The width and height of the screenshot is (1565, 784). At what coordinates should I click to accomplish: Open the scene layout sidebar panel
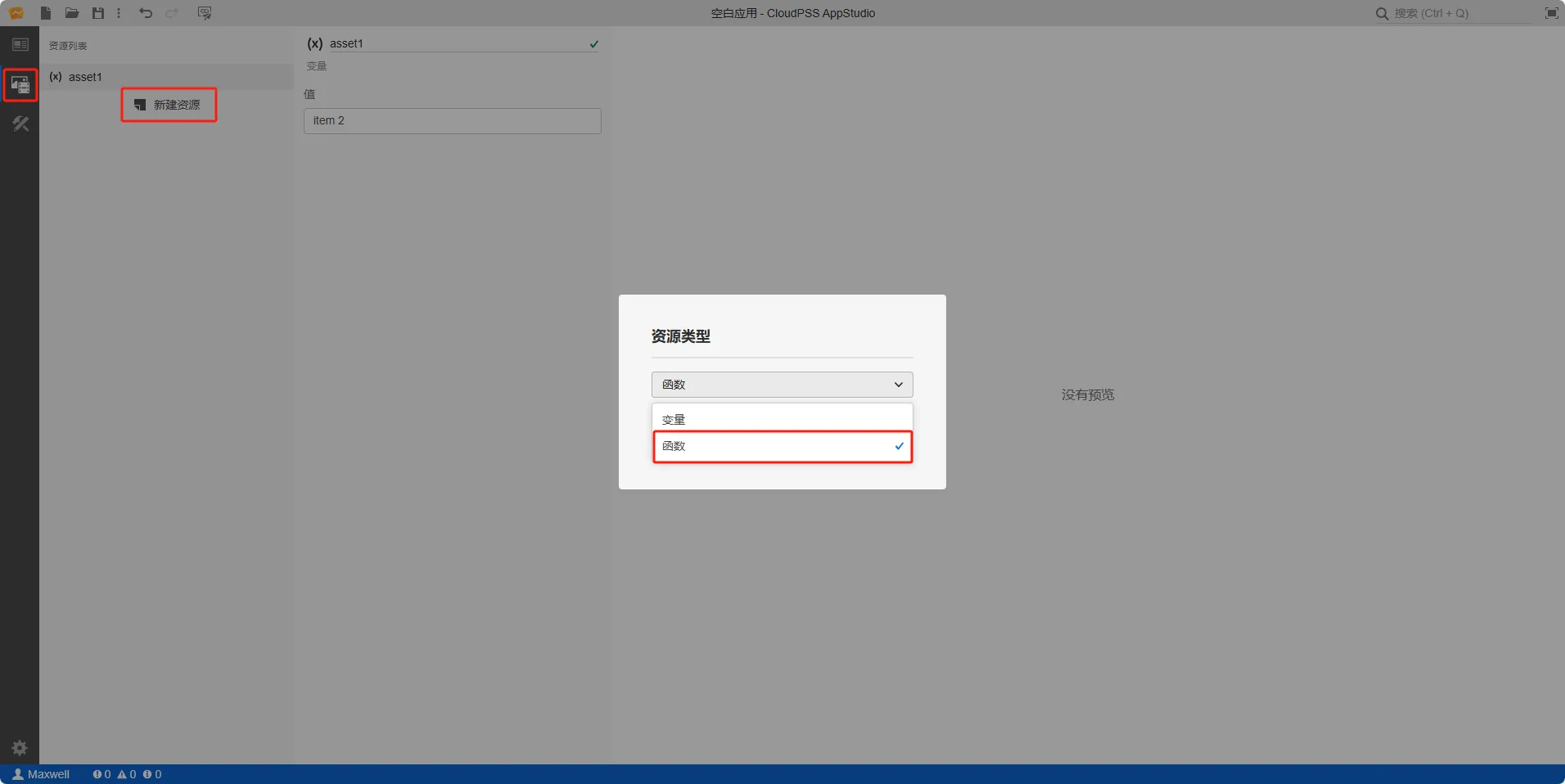[20, 44]
